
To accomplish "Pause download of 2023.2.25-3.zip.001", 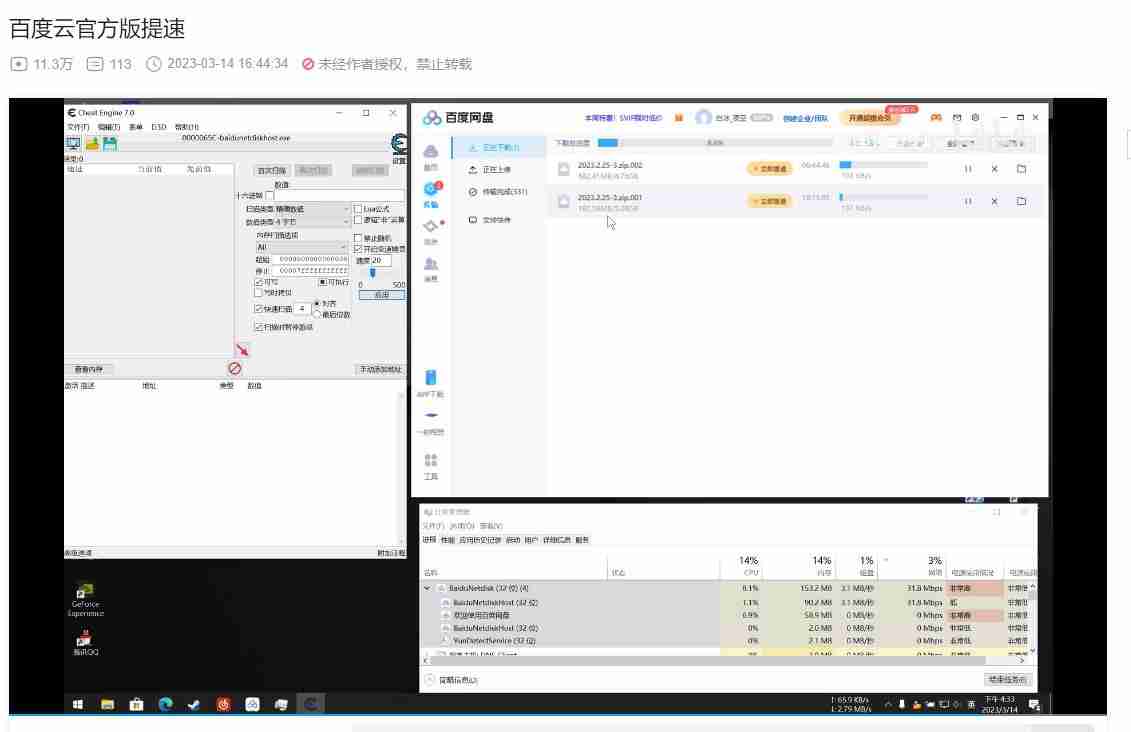I will coord(968,201).
